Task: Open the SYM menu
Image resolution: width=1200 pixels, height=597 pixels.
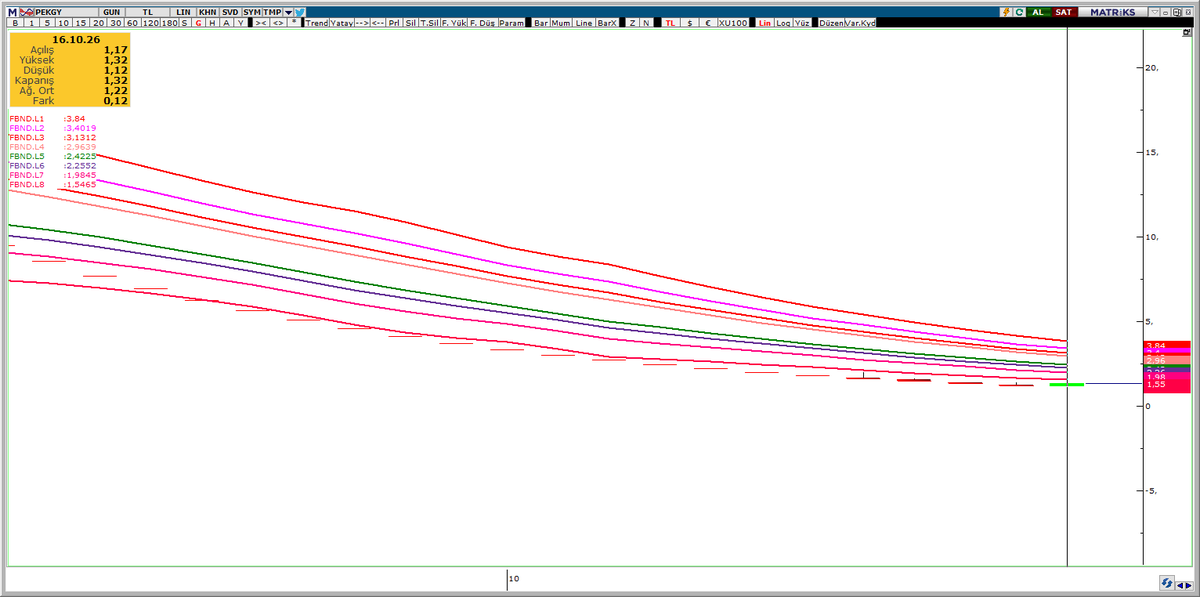Action: click(x=252, y=11)
